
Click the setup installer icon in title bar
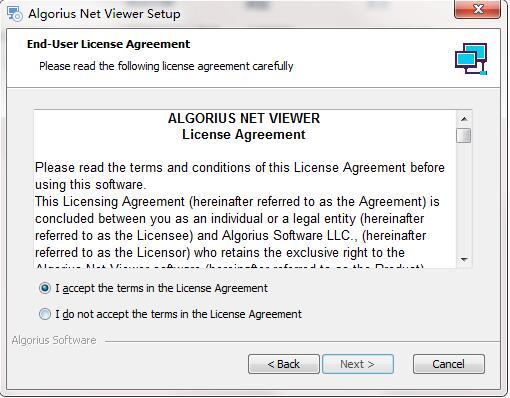pos(15,14)
